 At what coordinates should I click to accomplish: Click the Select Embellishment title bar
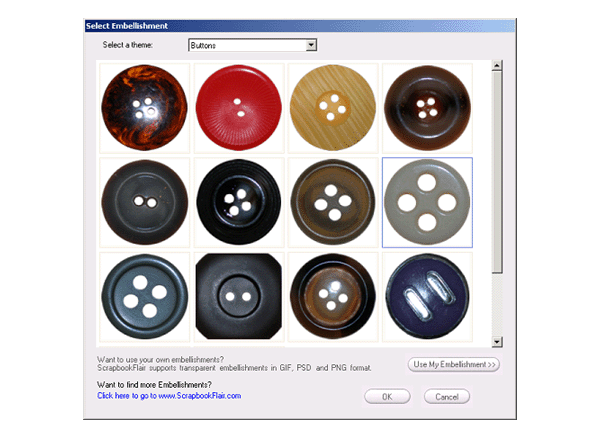tap(300, 26)
